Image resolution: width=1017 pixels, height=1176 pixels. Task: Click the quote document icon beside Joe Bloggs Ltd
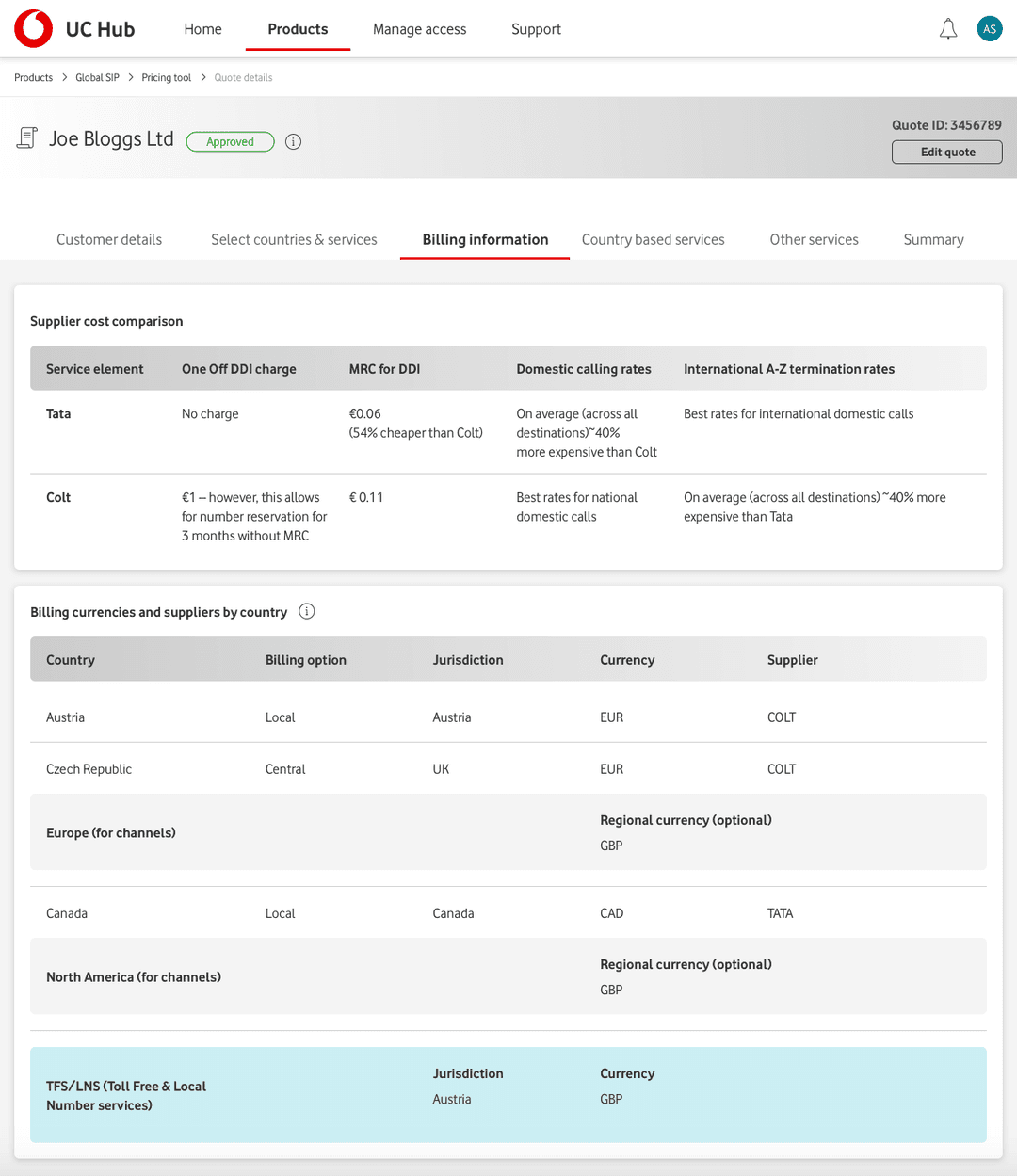click(26, 138)
